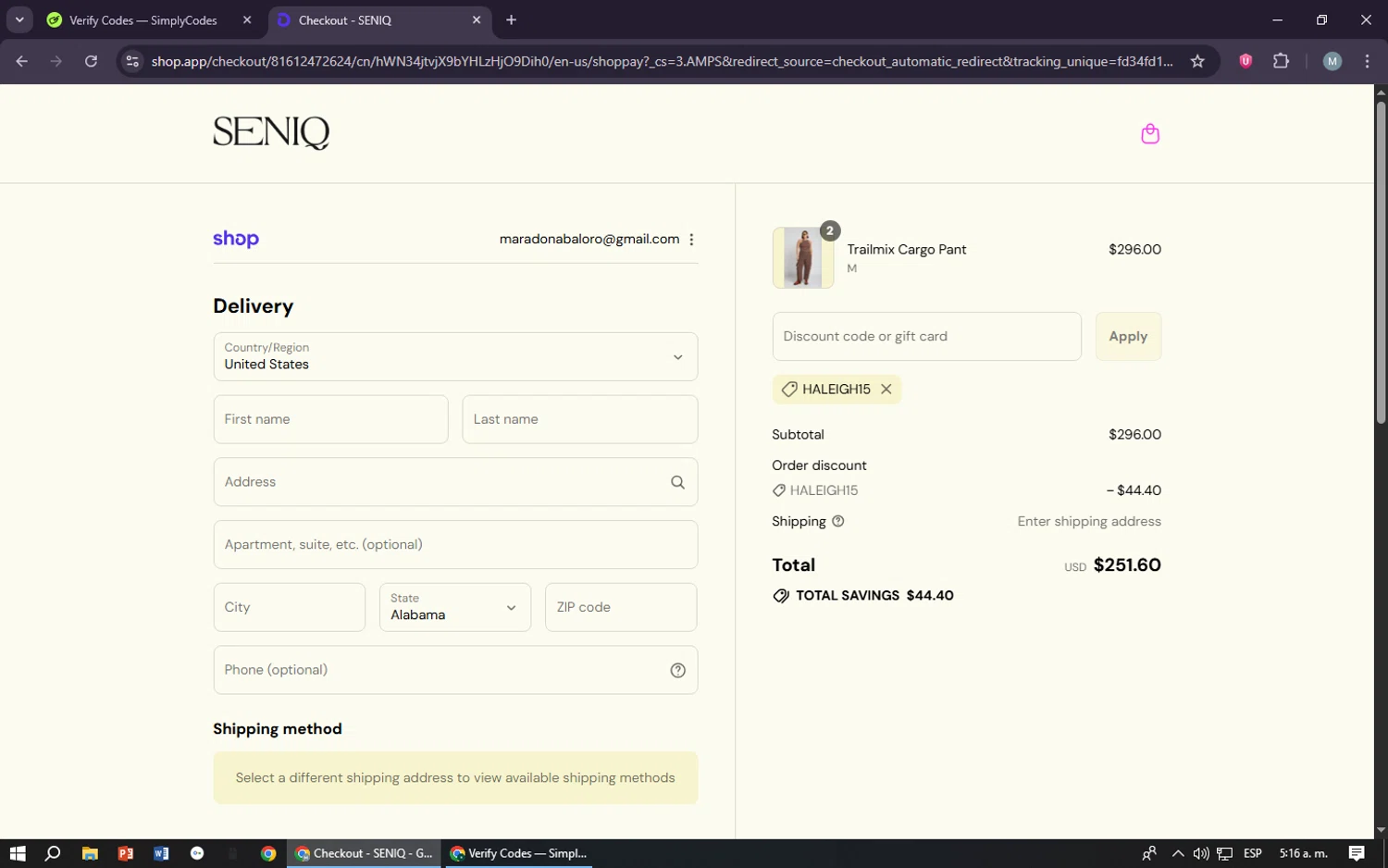View site information icon in address bar
The width and height of the screenshot is (1388, 868).
tap(132, 61)
